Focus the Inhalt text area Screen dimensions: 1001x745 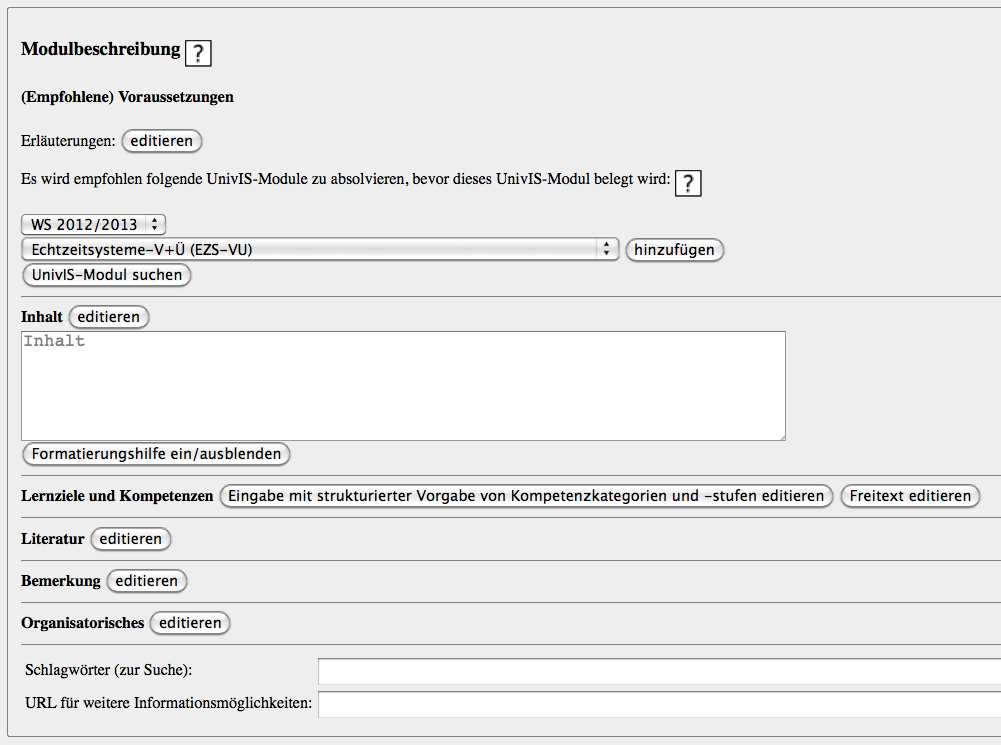pos(403,386)
